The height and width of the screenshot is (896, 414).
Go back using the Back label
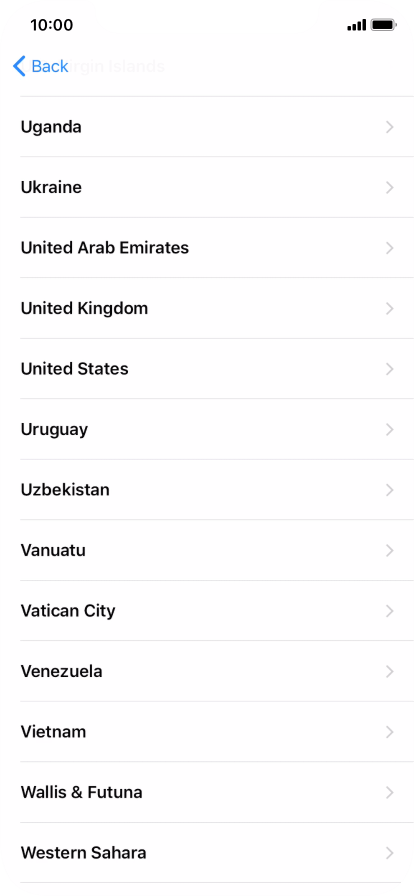(x=50, y=66)
